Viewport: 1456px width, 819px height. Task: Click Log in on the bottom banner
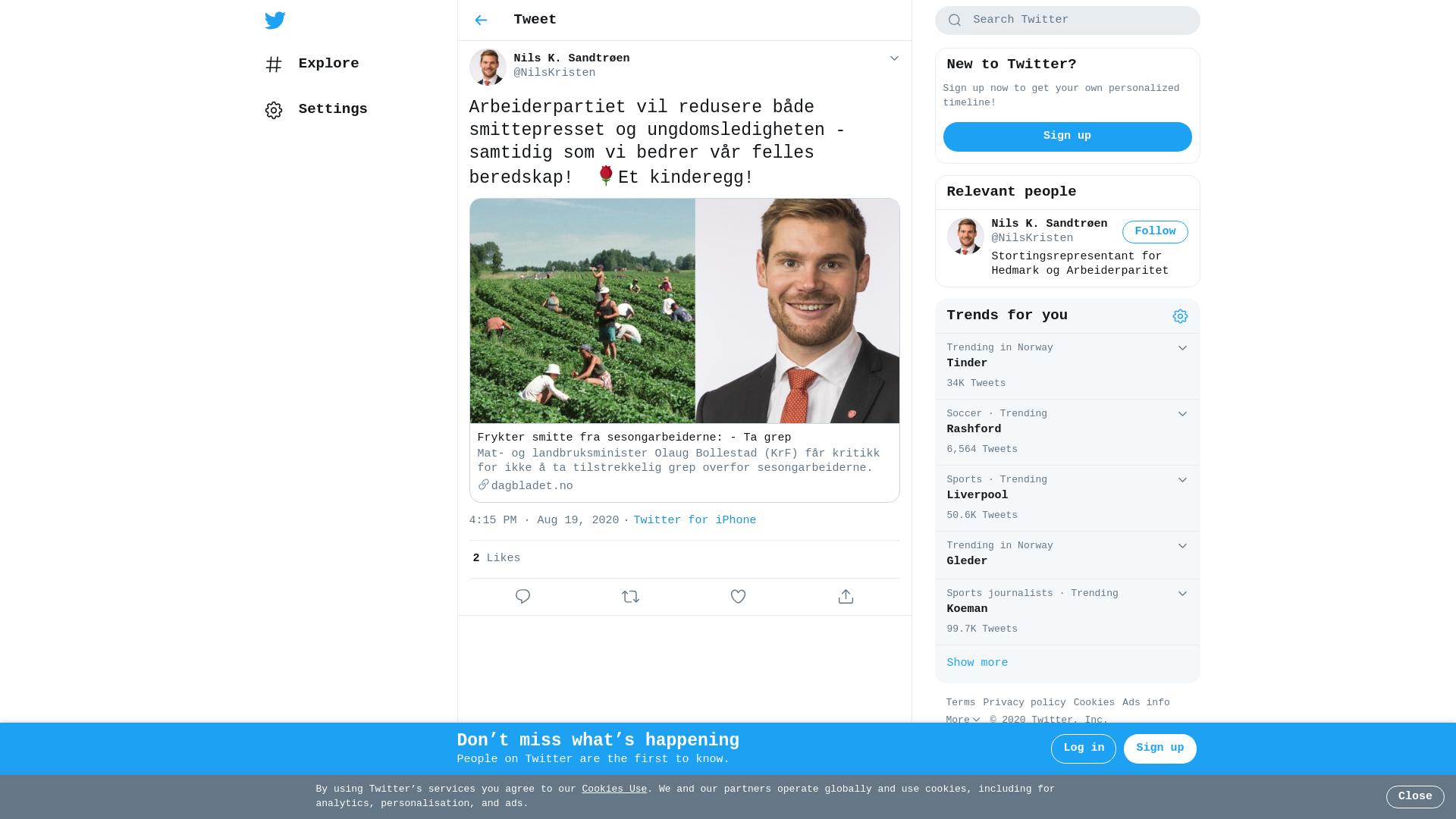1084,748
